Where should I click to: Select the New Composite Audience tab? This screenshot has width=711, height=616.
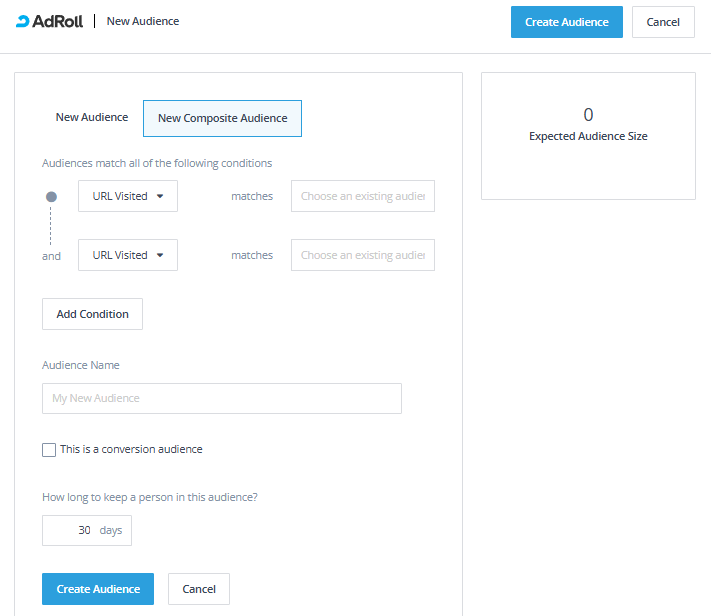(222, 118)
